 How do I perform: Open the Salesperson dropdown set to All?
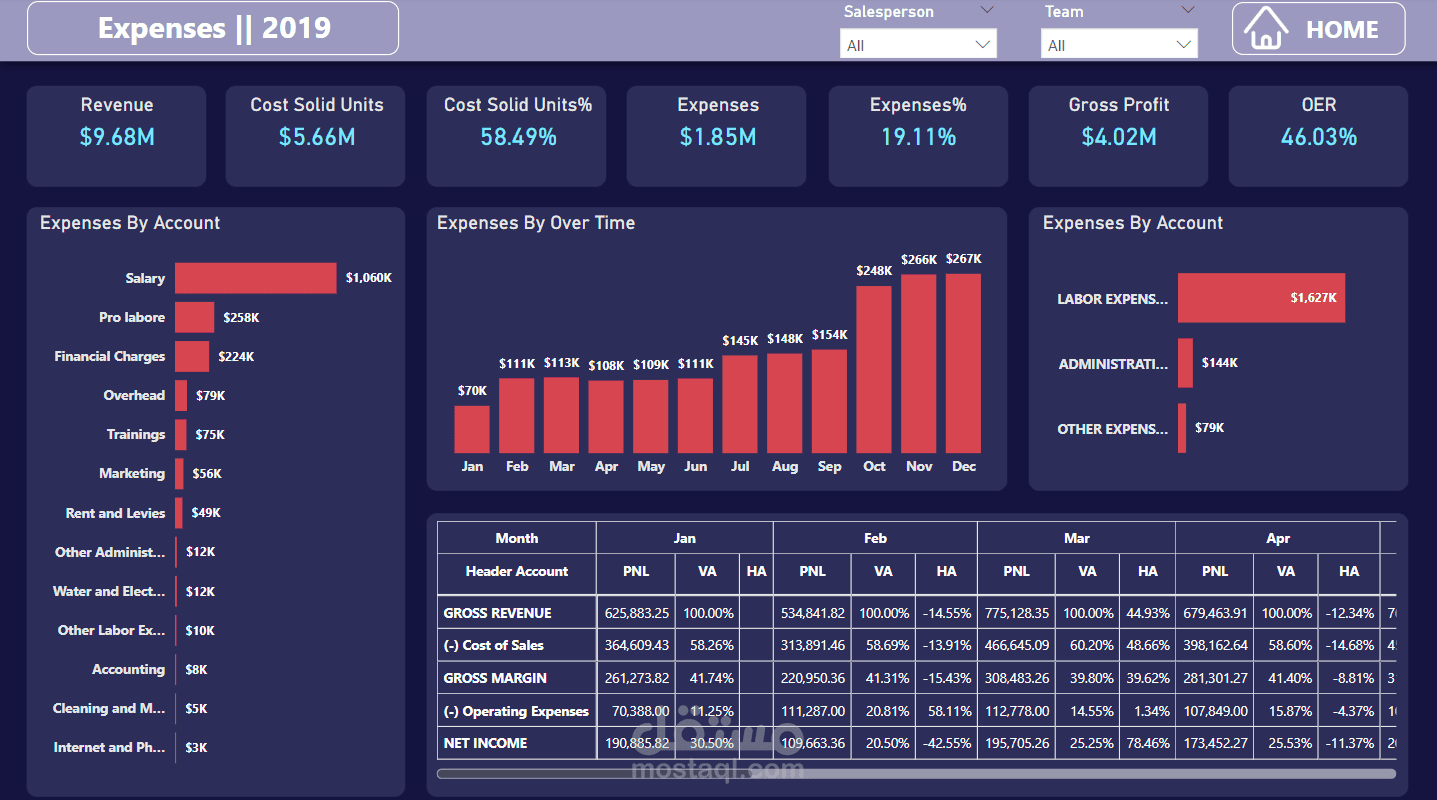click(918, 45)
